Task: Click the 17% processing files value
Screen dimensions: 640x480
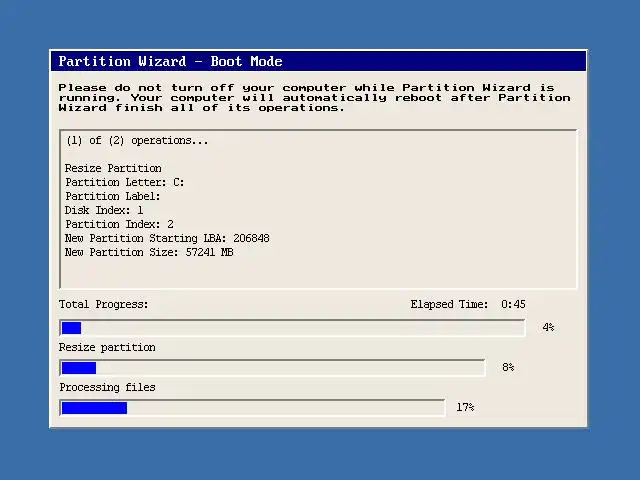Action: tap(465, 407)
